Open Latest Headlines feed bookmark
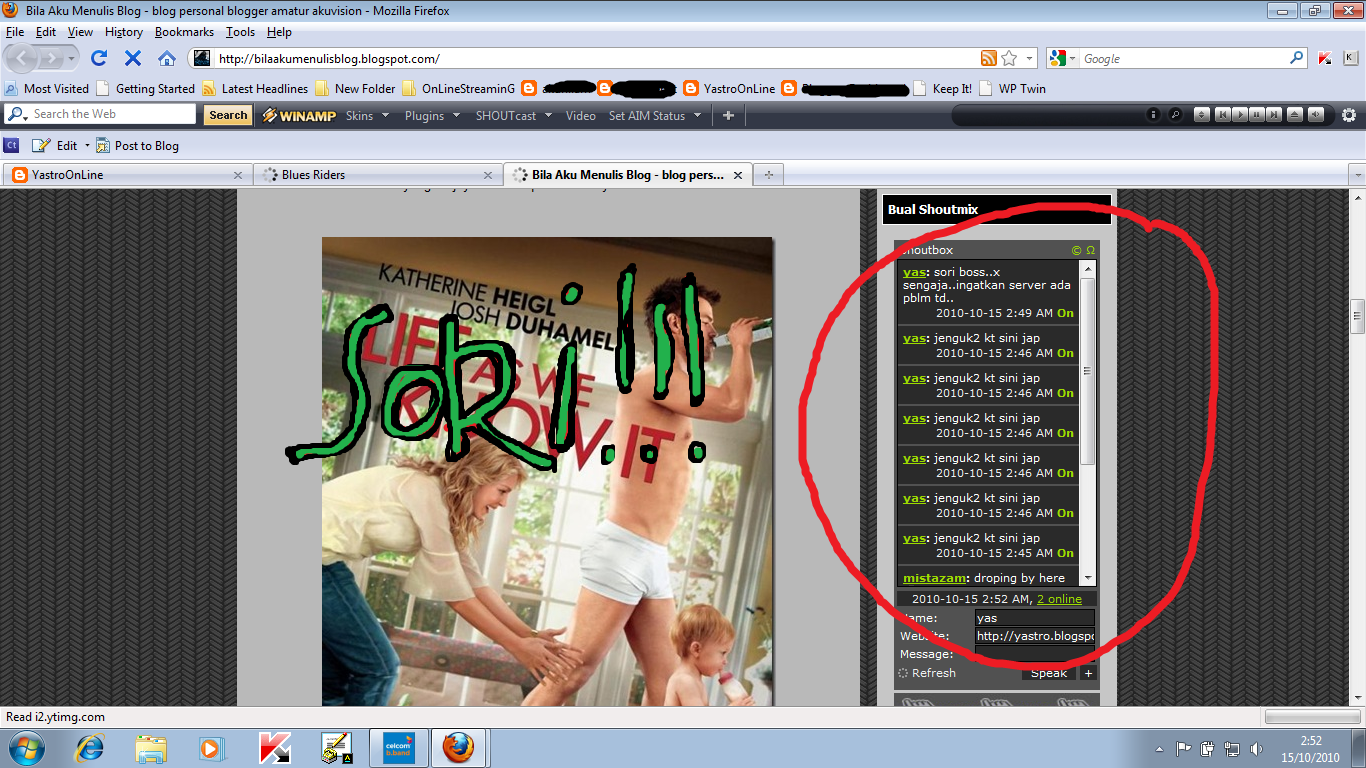The height and width of the screenshot is (768, 1366). (x=255, y=88)
